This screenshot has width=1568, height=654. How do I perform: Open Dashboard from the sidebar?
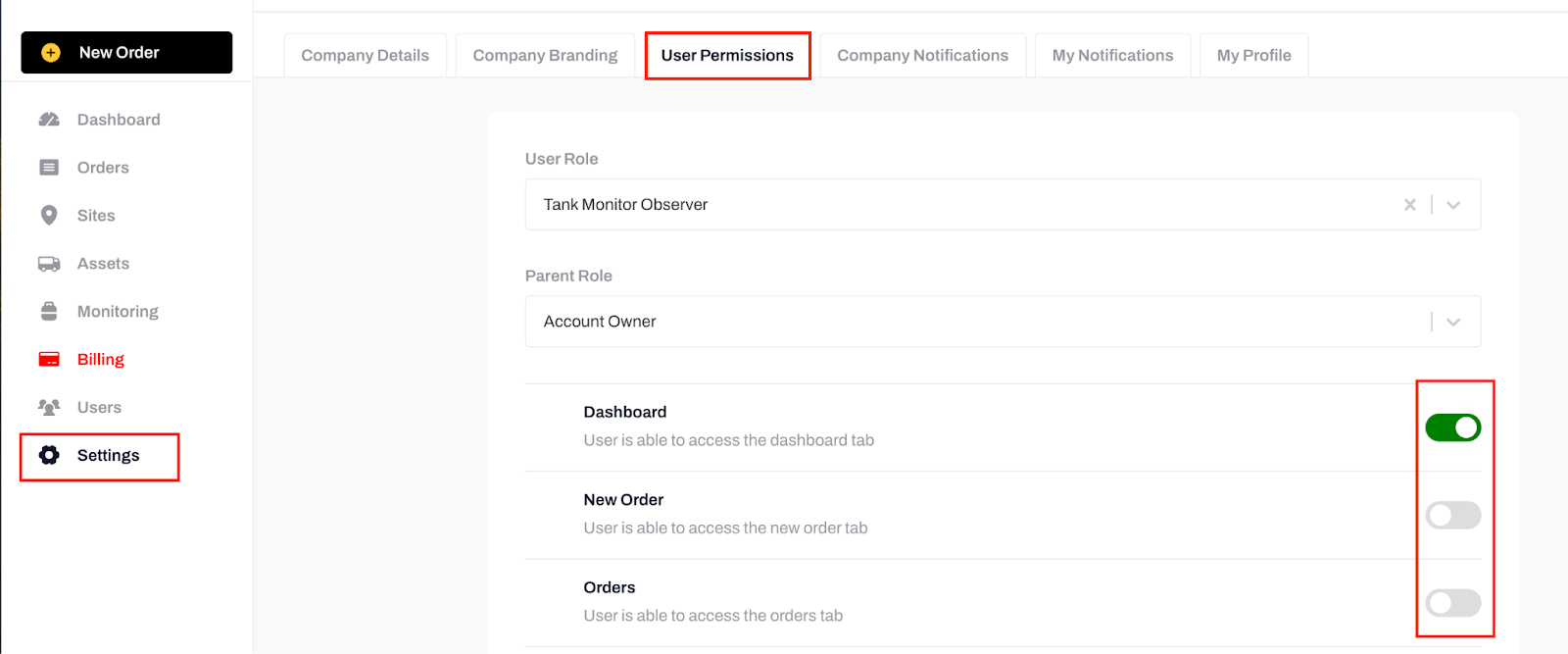click(x=119, y=120)
